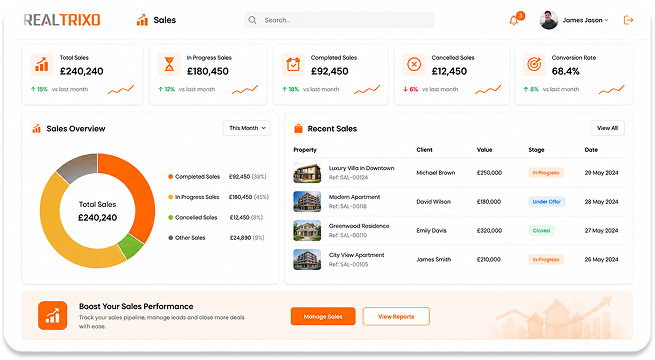
Task: Open Luxury Villa in Downtown thumbnail
Action: point(307,173)
